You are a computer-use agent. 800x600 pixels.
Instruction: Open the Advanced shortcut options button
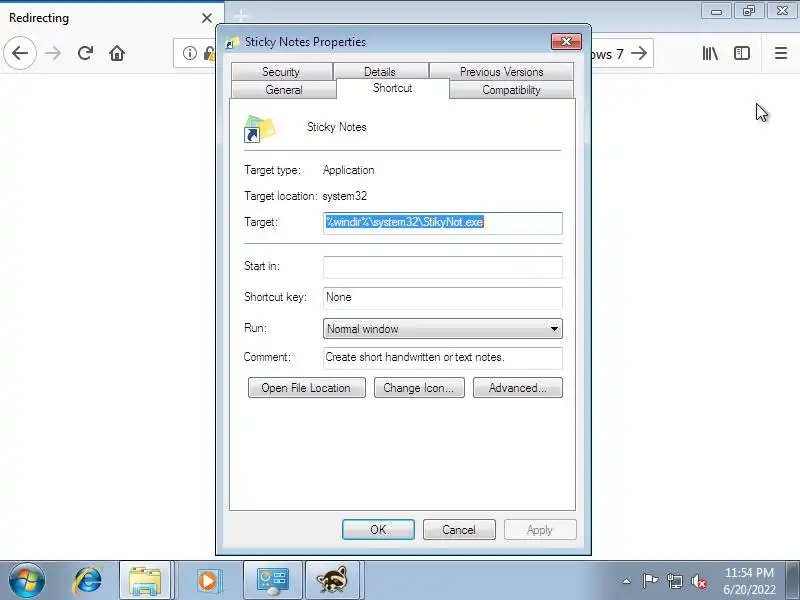pyautogui.click(x=518, y=388)
